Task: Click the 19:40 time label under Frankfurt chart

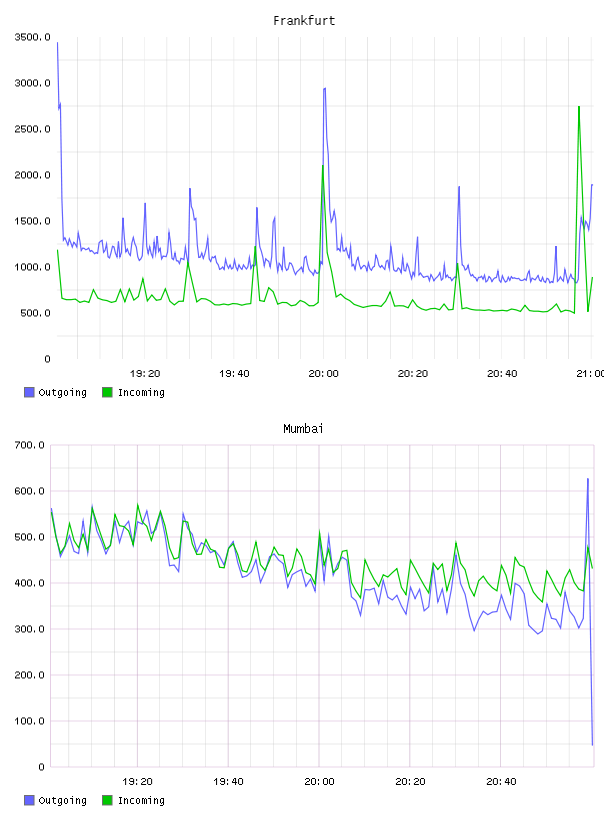Action: tap(234, 374)
